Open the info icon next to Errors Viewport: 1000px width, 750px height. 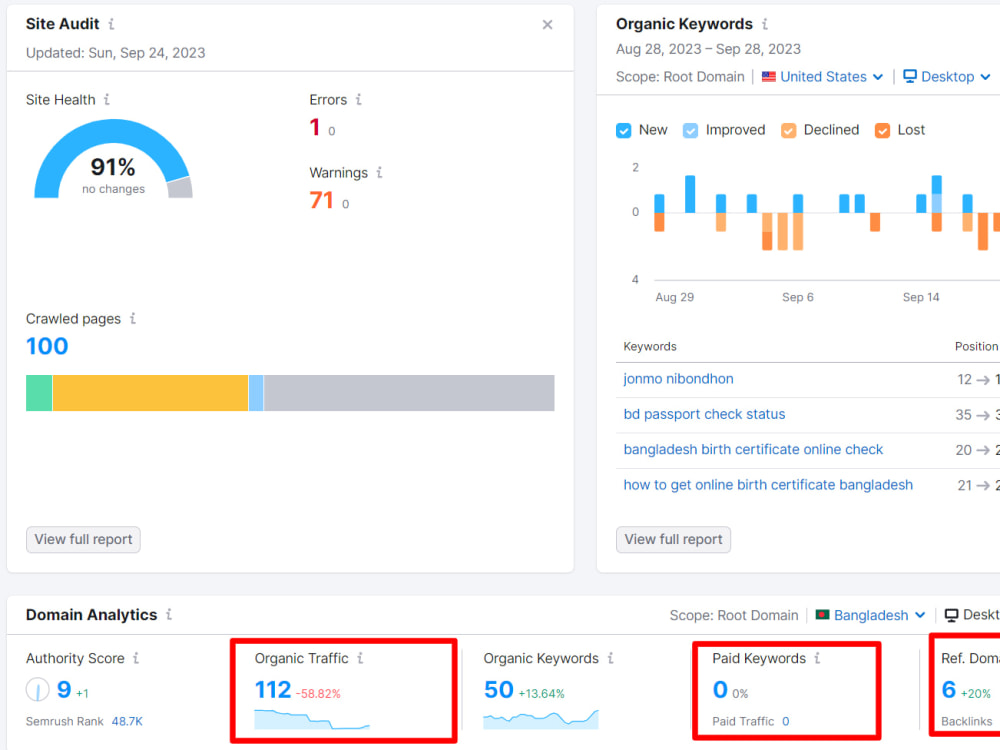tap(358, 99)
